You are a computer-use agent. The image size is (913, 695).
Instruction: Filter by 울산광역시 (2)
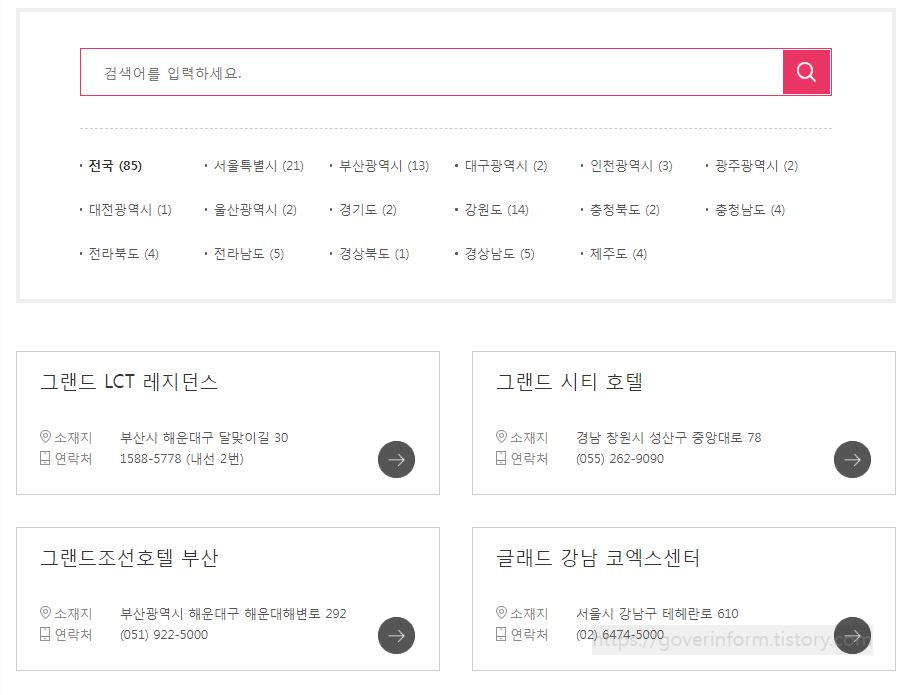coord(255,210)
